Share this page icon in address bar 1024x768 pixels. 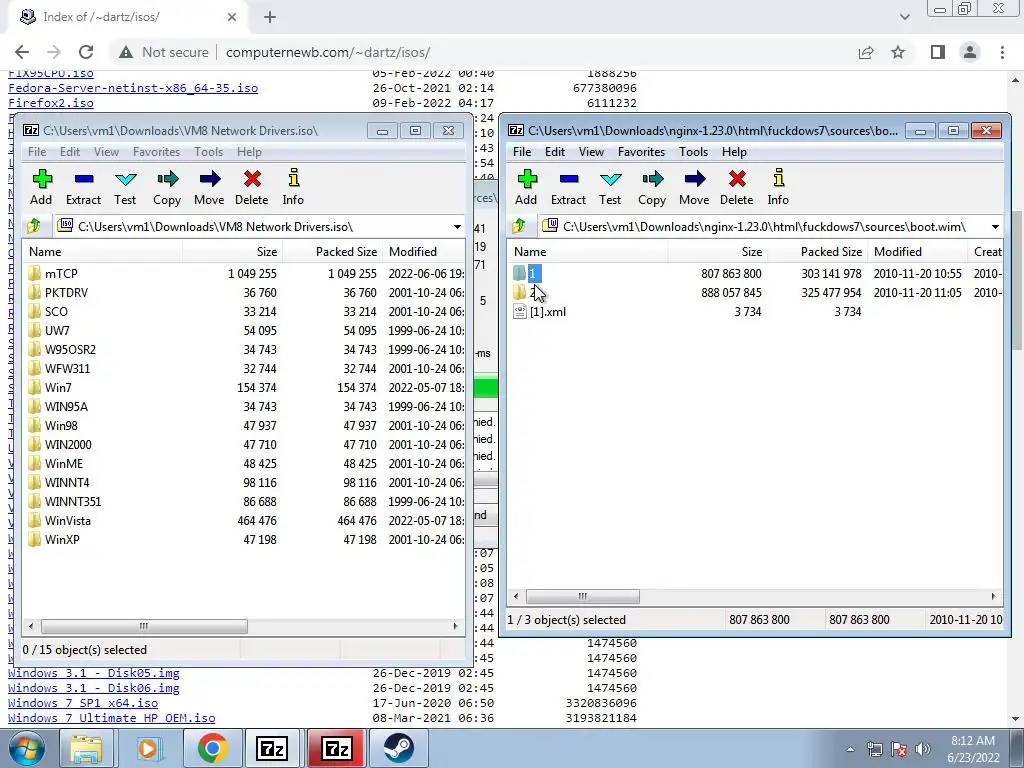(866, 52)
